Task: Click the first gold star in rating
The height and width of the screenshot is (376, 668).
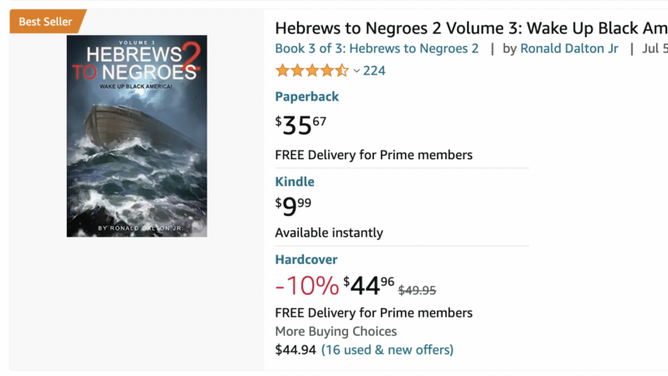Action: 282,70
